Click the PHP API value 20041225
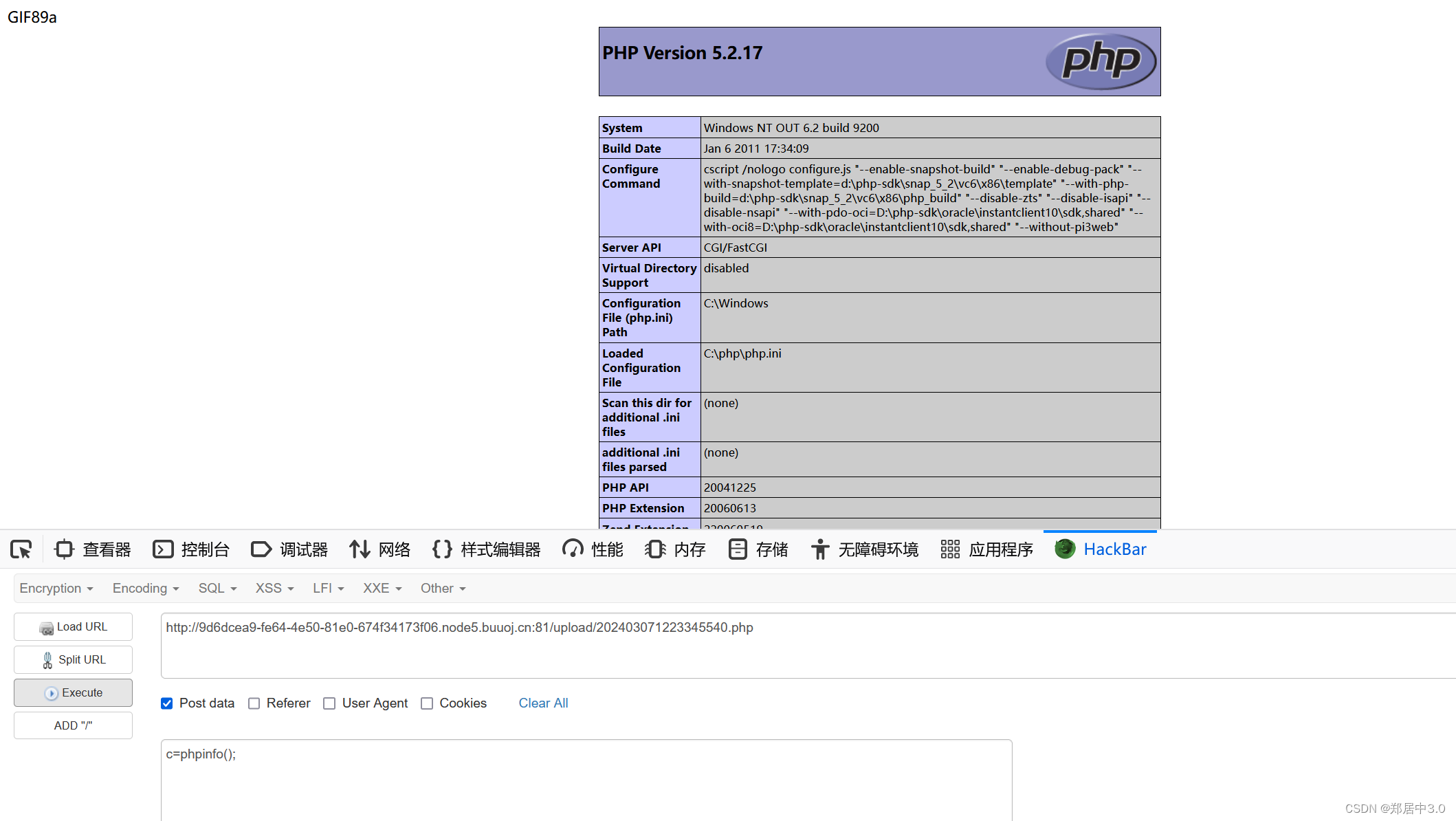The height and width of the screenshot is (821, 1456). pyautogui.click(x=730, y=488)
